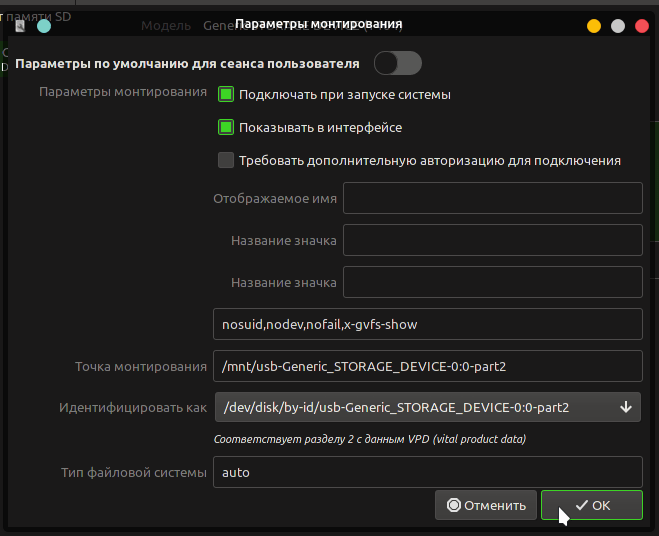Click the 'Тип файловой системы' auto field
The height and width of the screenshot is (536, 659).
point(427,472)
